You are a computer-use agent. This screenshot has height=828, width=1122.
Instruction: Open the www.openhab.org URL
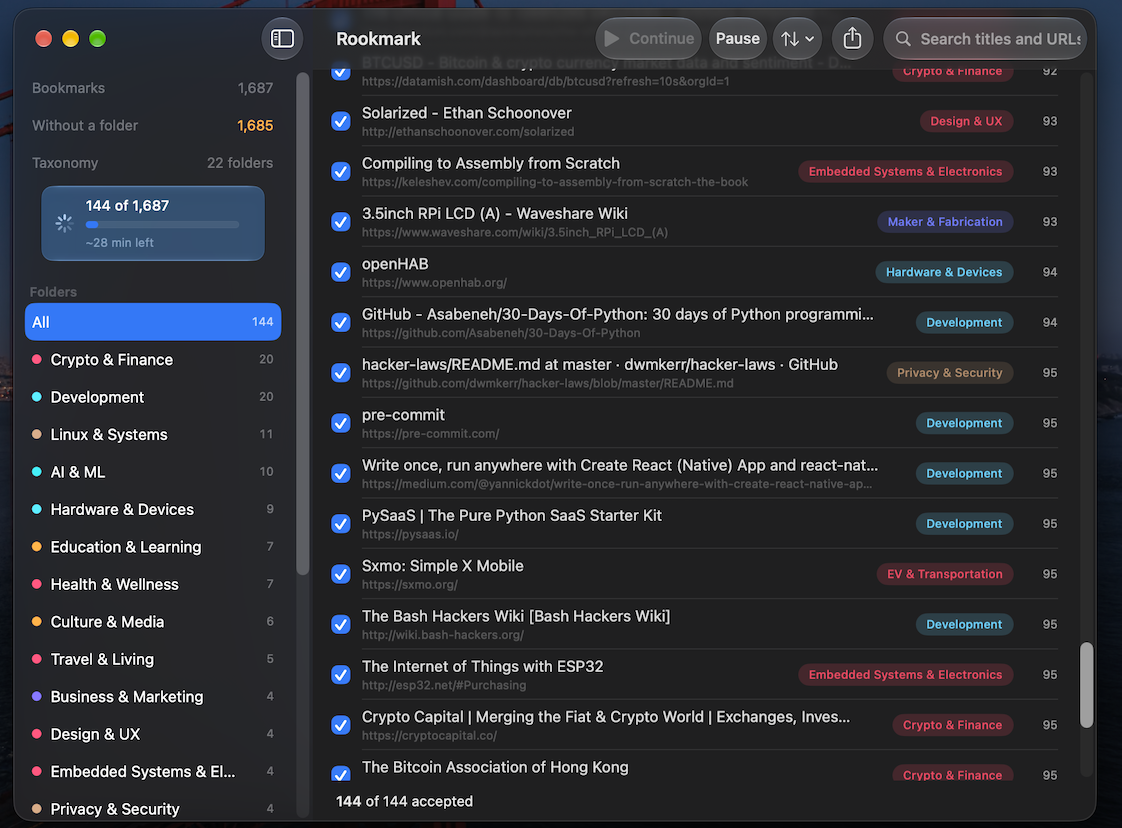pyautogui.click(x=434, y=283)
